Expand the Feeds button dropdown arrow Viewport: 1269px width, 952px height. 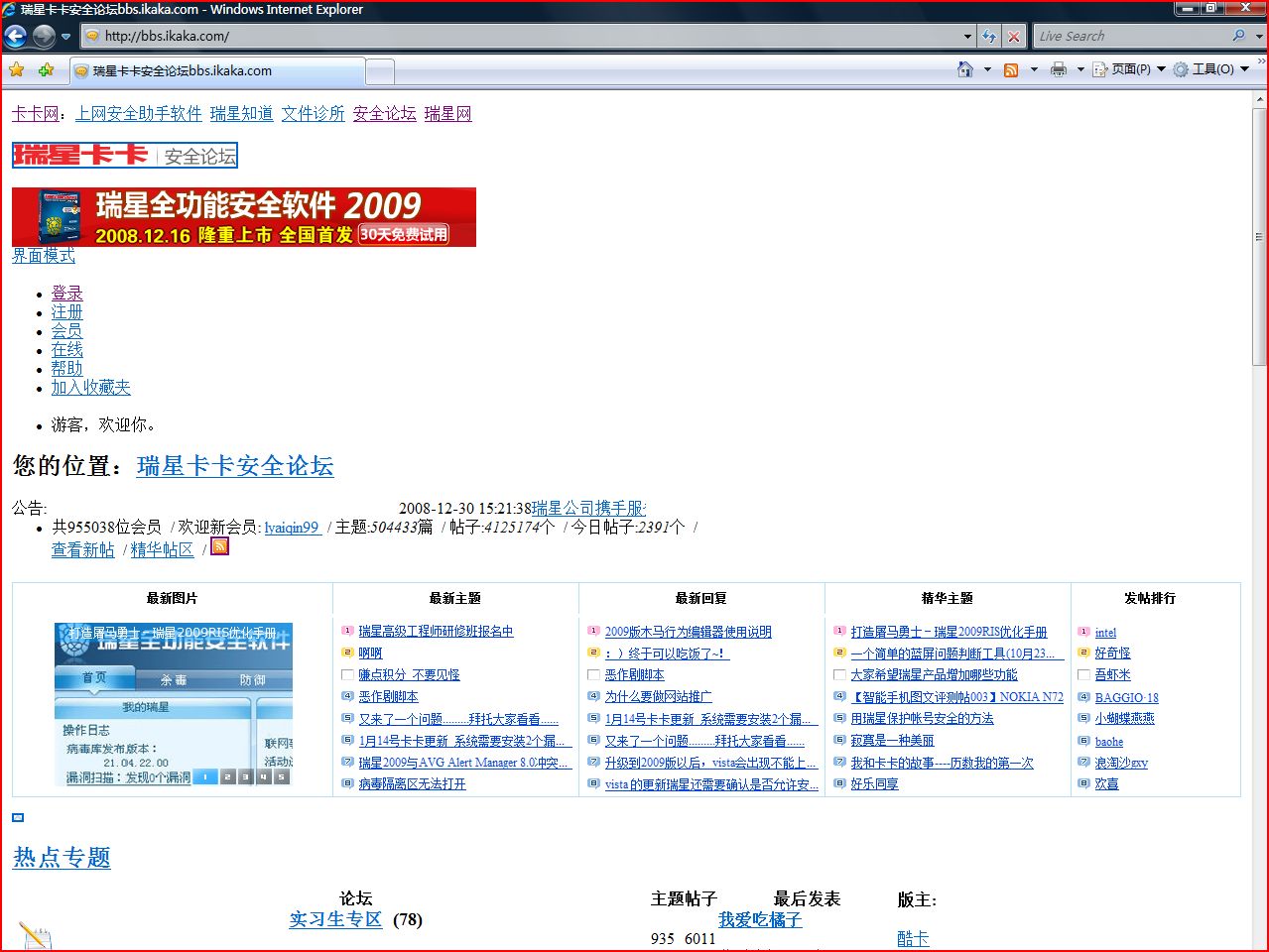(1034, 69)
